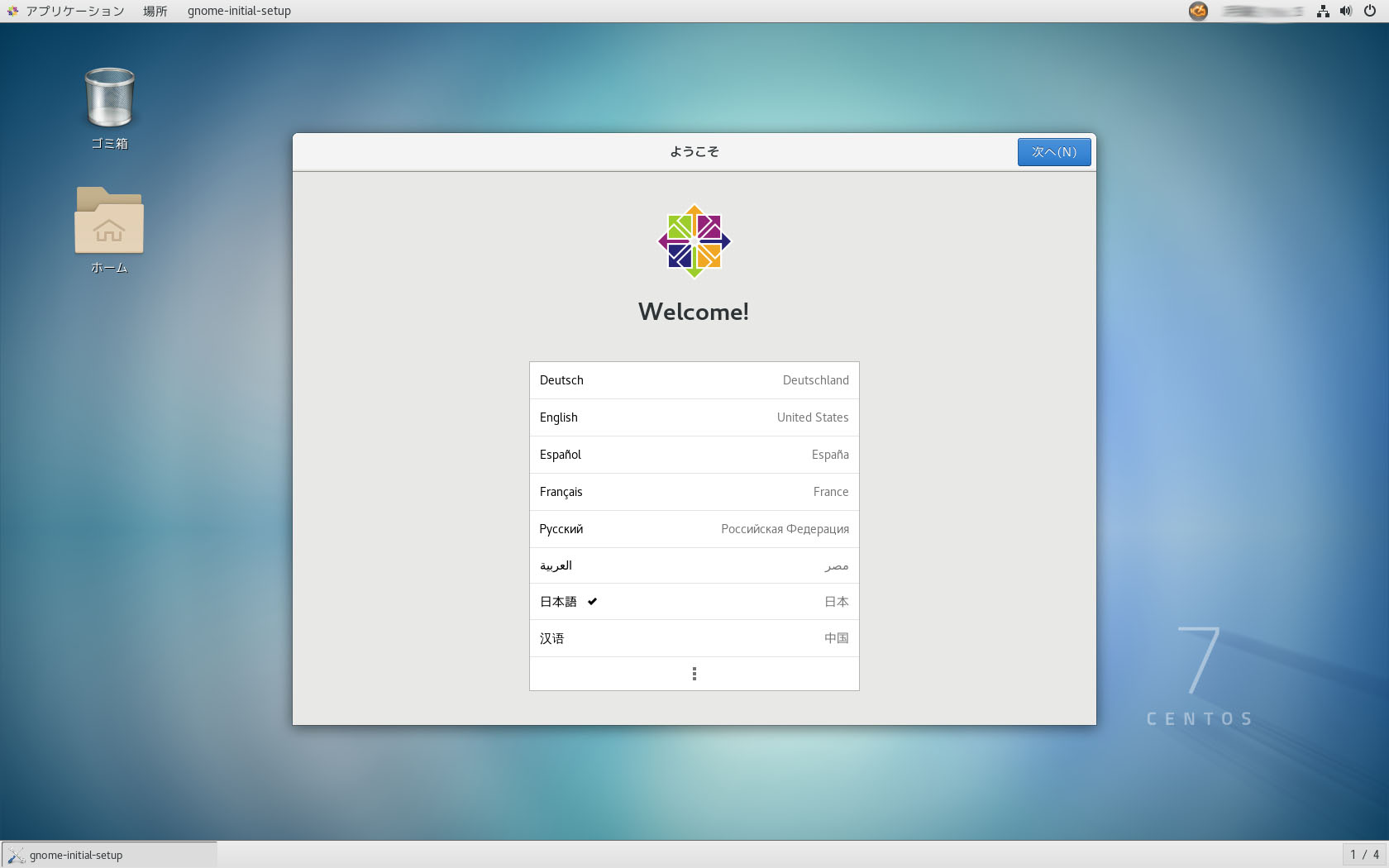Select Русский language row
The height and width of the screenshot is (868, 1389).
pyautogui.click(x=694, y=529)
